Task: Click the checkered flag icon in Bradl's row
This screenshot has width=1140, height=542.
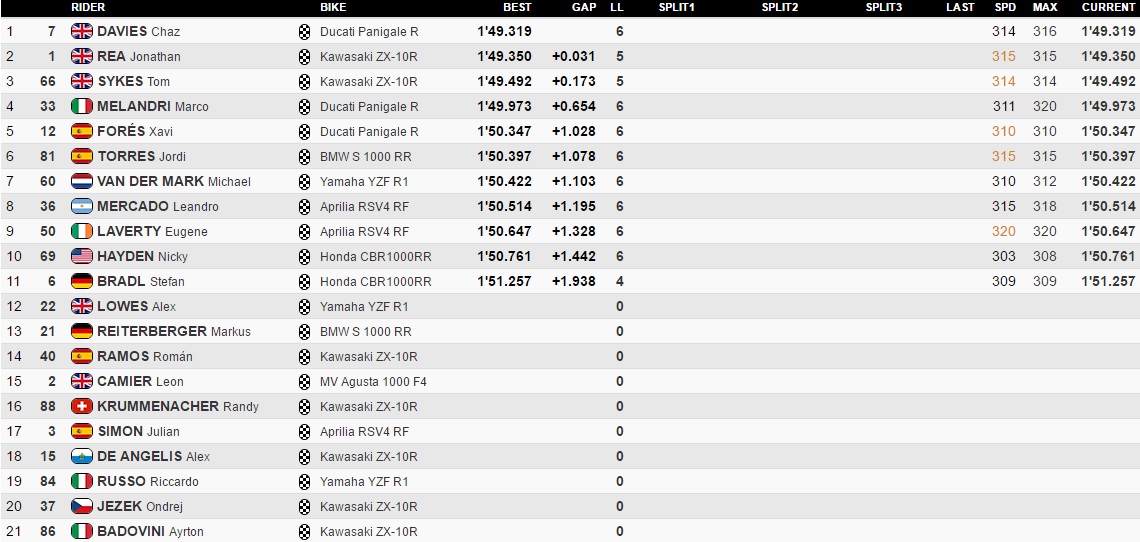Action: click(x=305, y=281)
